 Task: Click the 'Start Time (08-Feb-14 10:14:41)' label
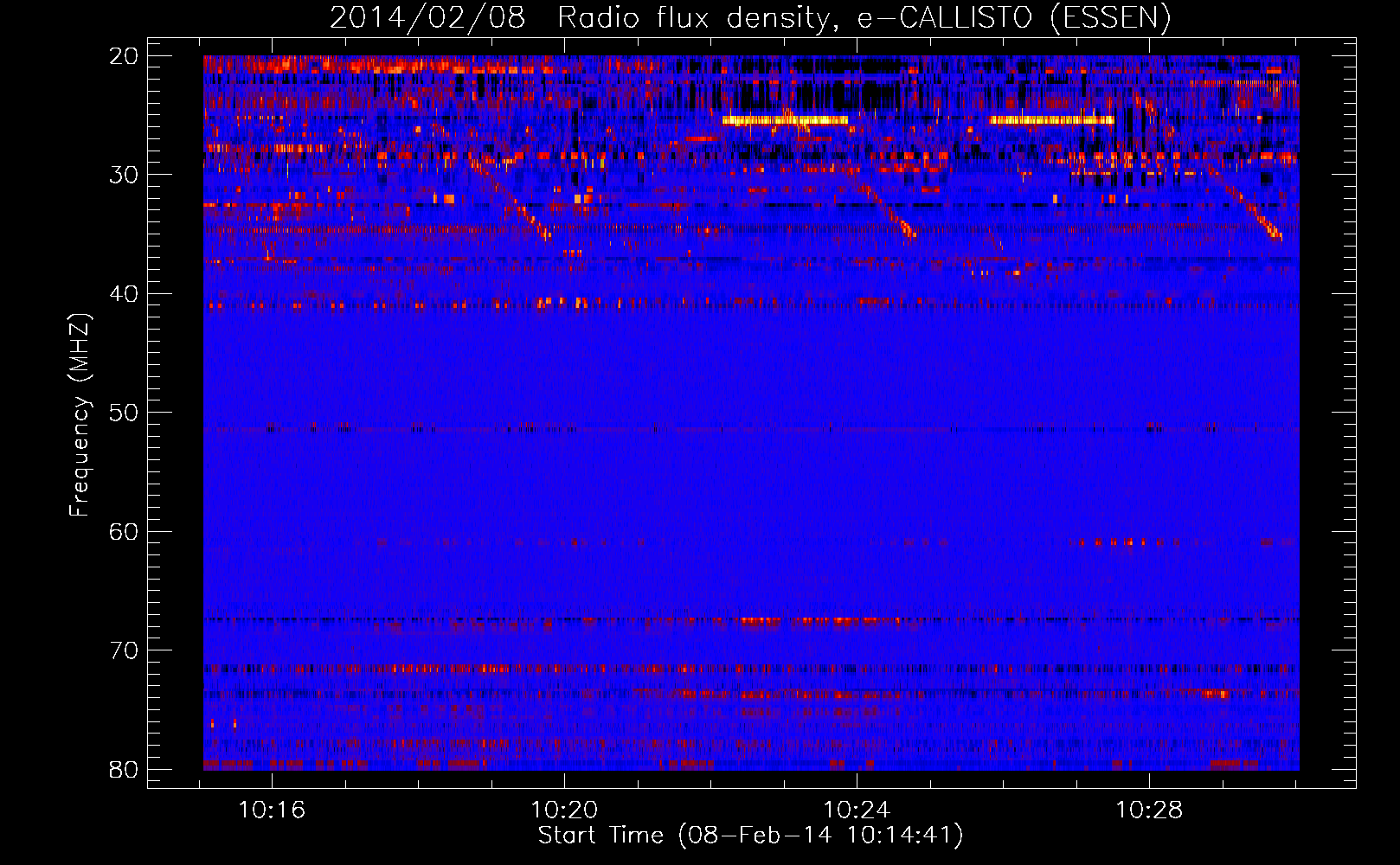coord(750,836)
